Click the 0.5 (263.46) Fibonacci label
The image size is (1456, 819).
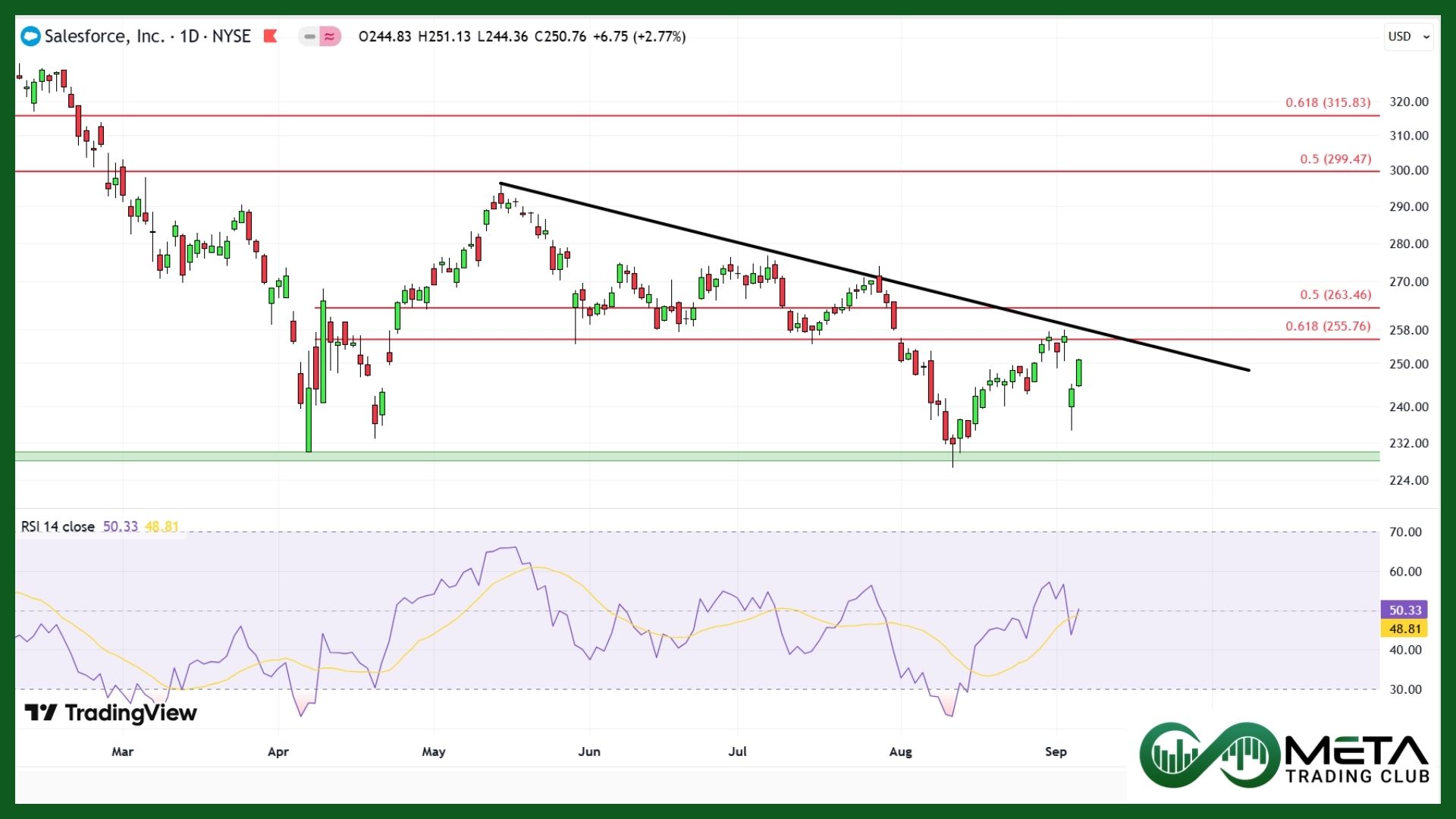coord(1335,295)
